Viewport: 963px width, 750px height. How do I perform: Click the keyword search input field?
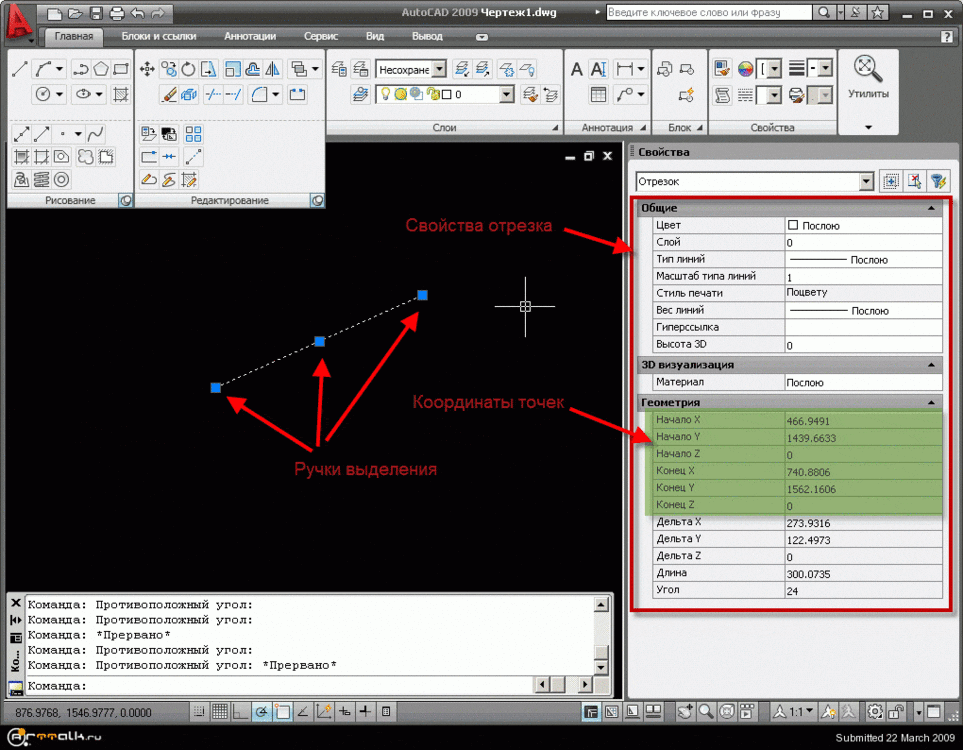coord(709,12)
